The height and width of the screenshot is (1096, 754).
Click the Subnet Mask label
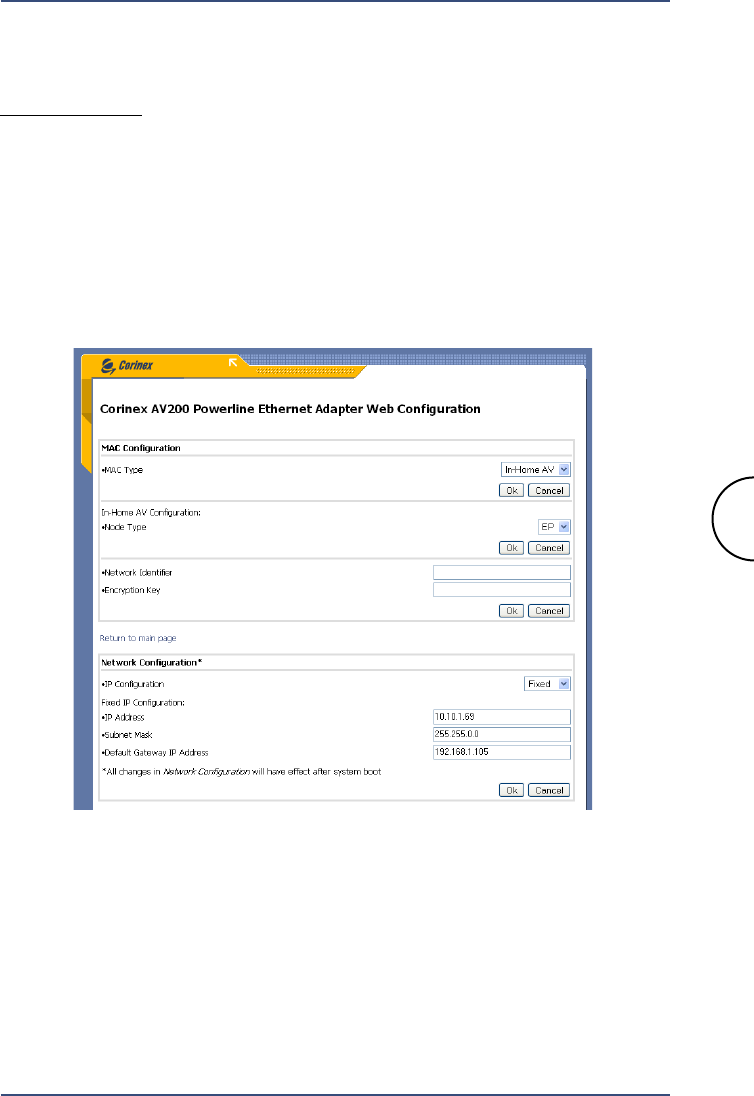pyautogui.click(x=127, y=735)
